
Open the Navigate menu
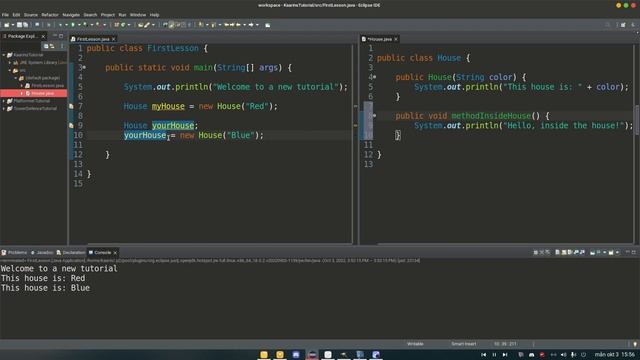(71, 15)
